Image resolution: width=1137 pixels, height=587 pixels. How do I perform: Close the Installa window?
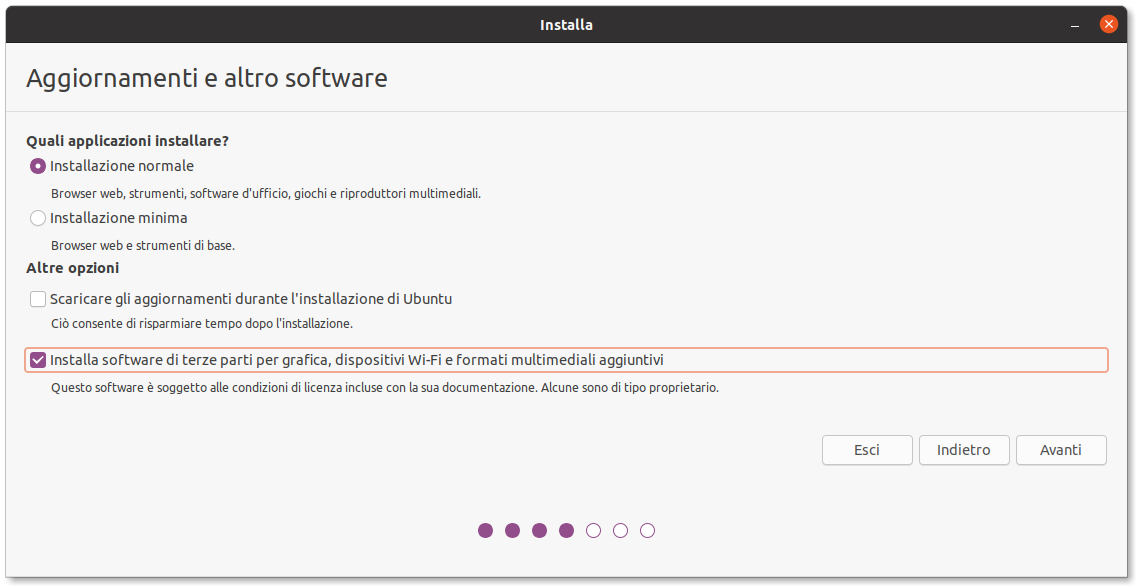1109,24
